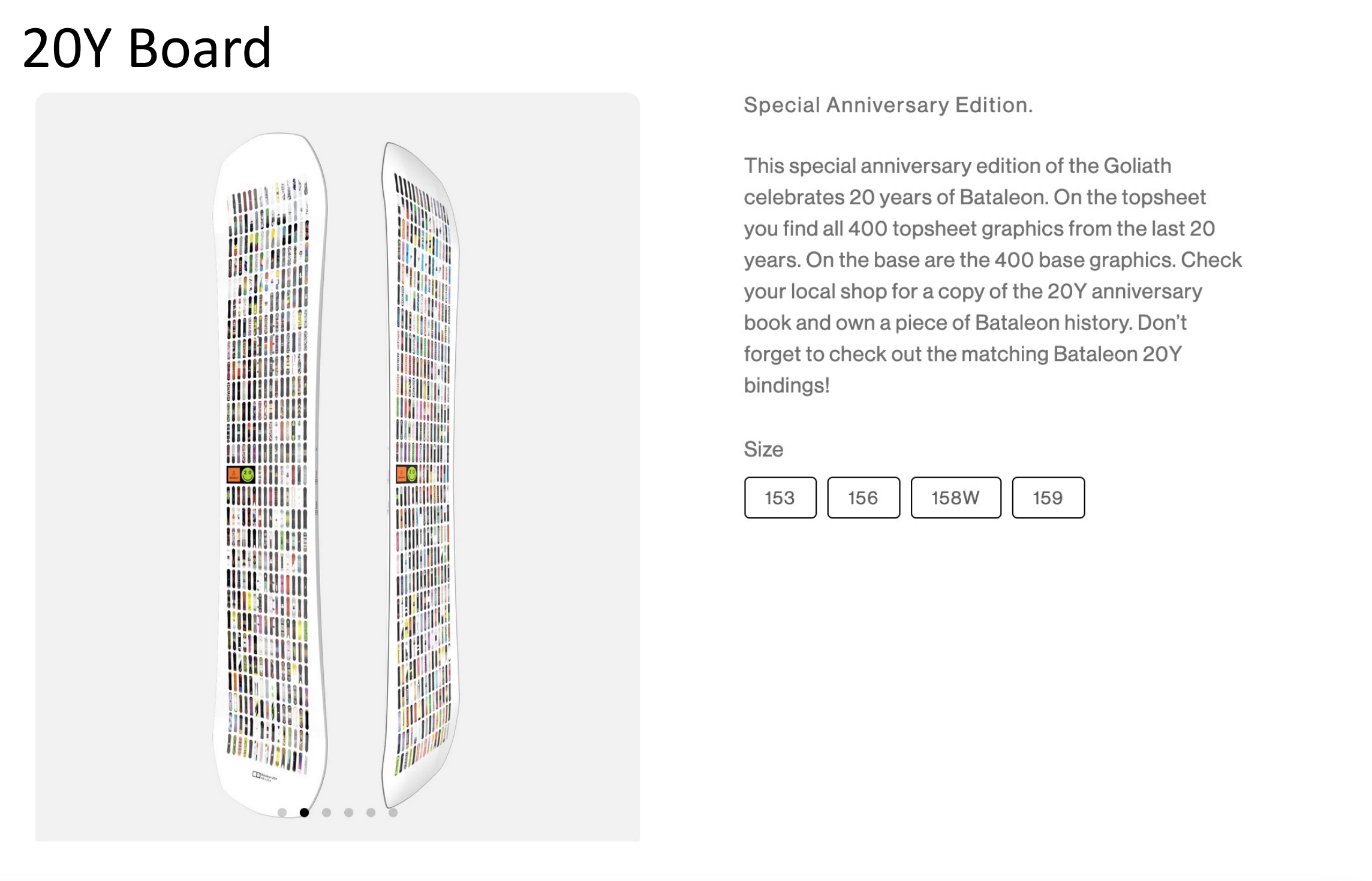The image size is (1372, 881).
Task: Click green smiley 20 logo on right board
Action: tap(412, 474)
